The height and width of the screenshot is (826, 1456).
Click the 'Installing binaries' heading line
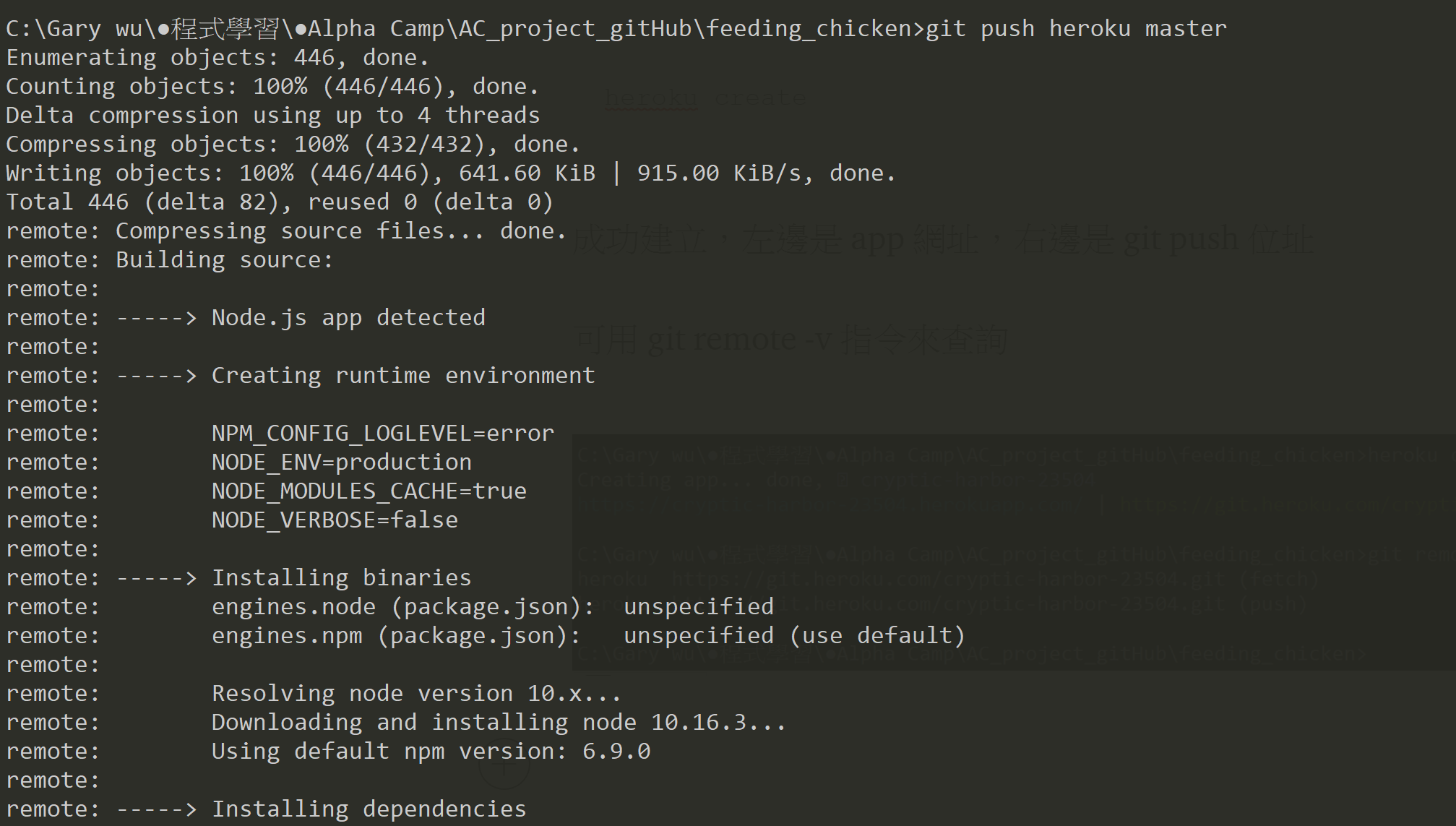click(238, 578)
